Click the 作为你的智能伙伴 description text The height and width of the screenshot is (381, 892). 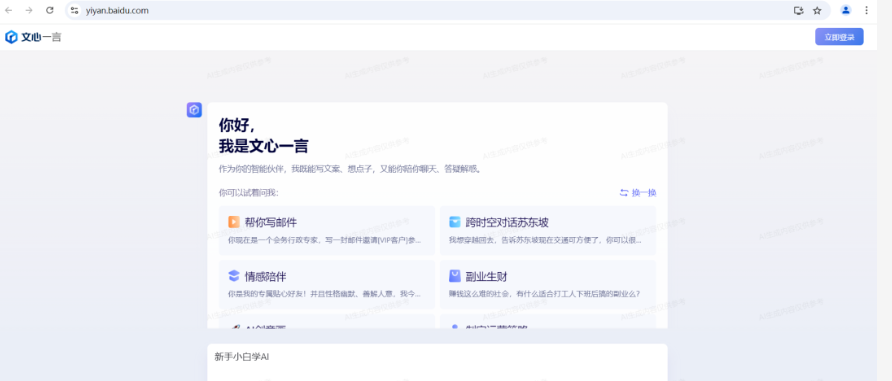tap(350, 169)
